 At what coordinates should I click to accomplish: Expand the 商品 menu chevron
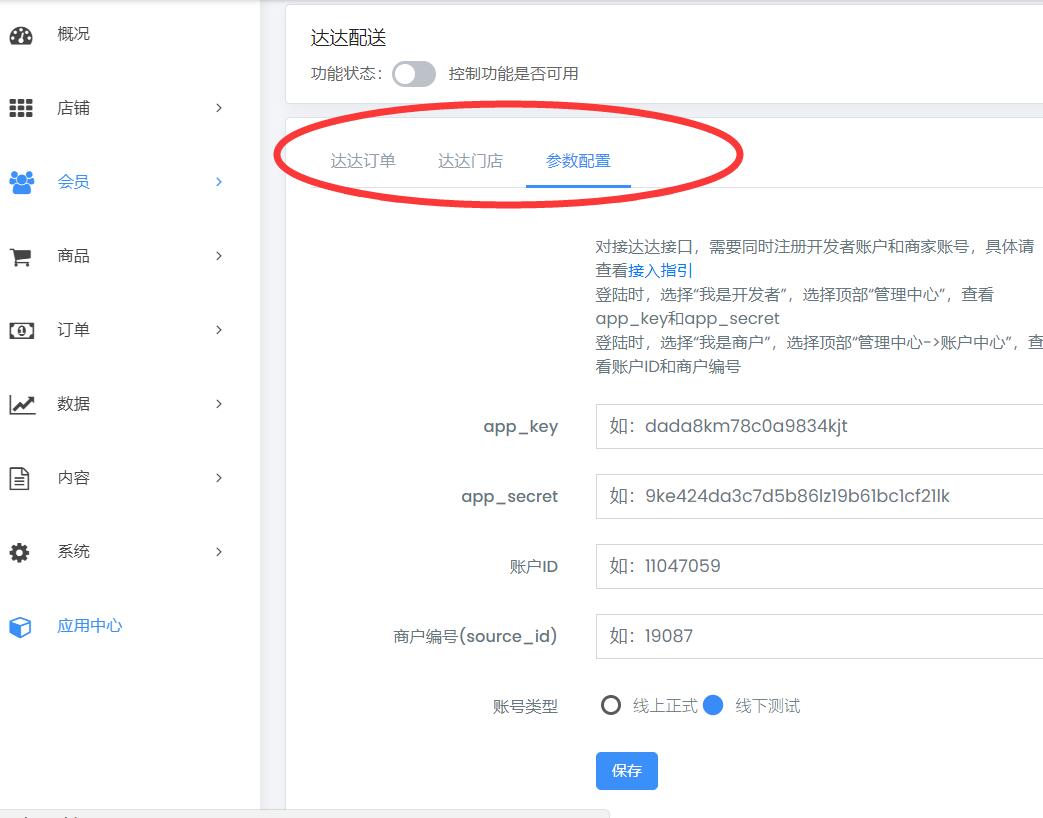[x=219, y=256]
